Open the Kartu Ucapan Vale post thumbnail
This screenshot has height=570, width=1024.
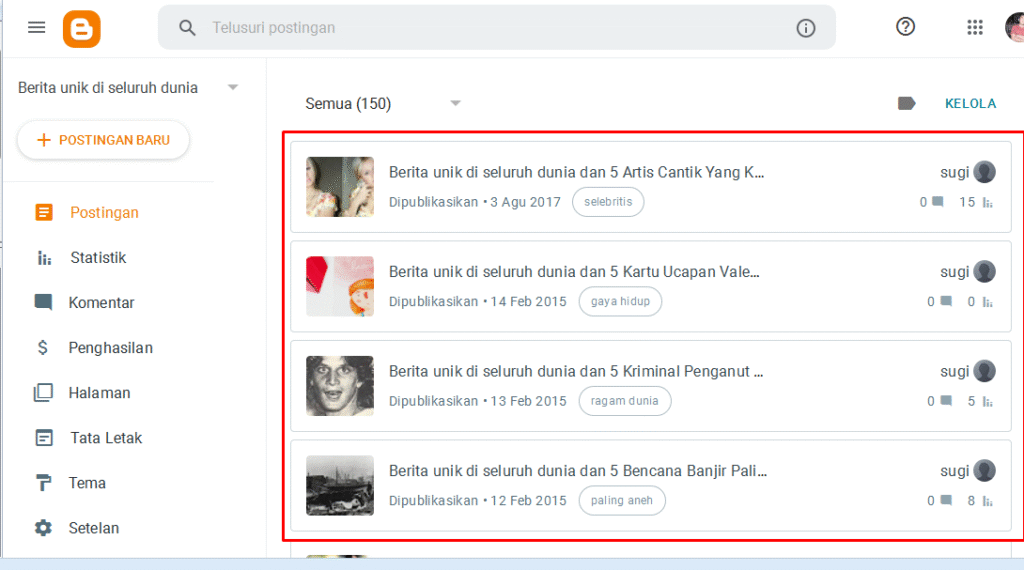pyautogui.click(x=340, y=286)
